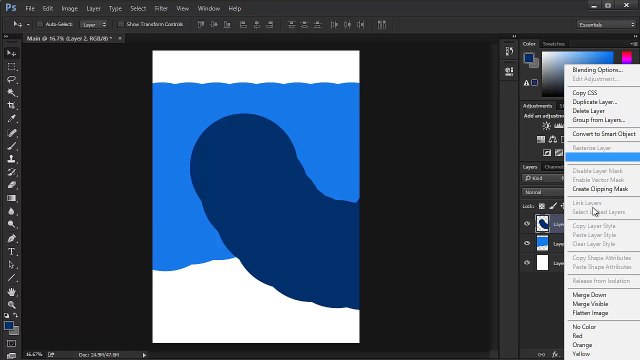Select the Brush tool
This screenshot has height=360, width=640.
(11, 146)
